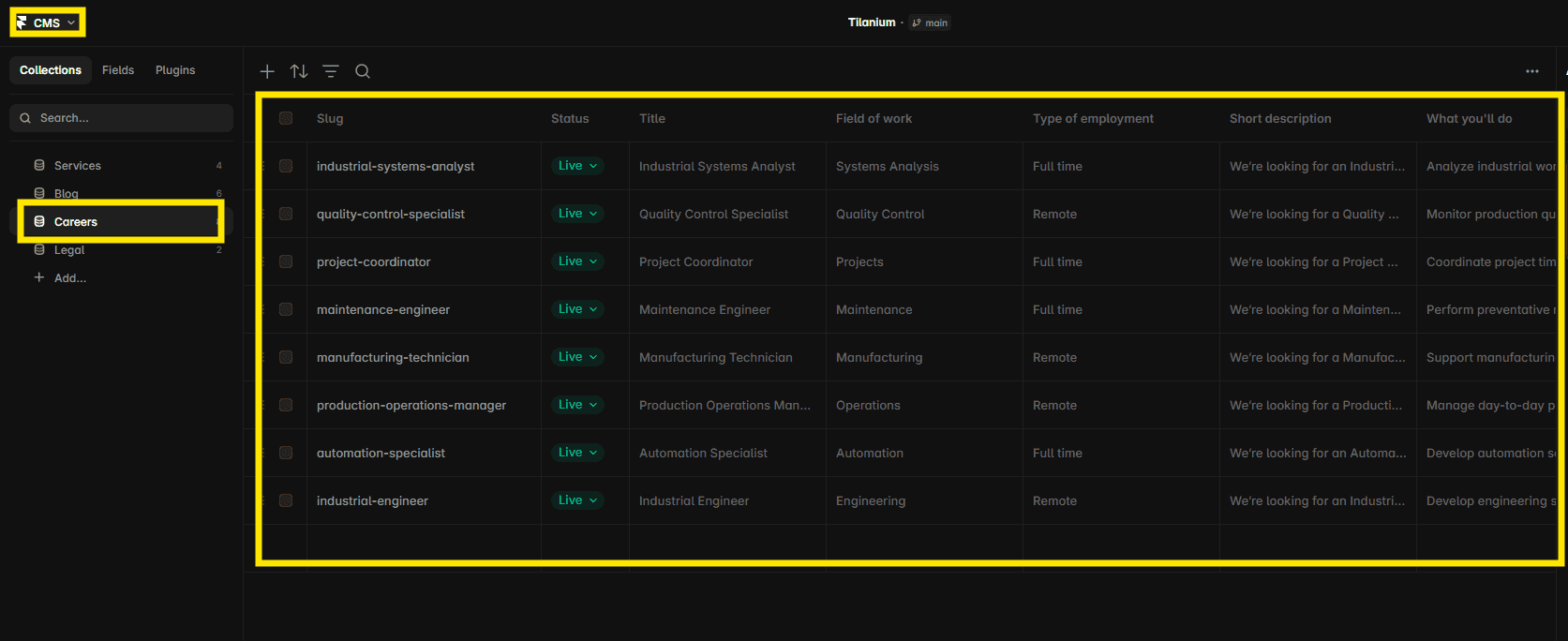Select the Legal collection
The image size is (1568, 641).
click(x=122, y=250)
